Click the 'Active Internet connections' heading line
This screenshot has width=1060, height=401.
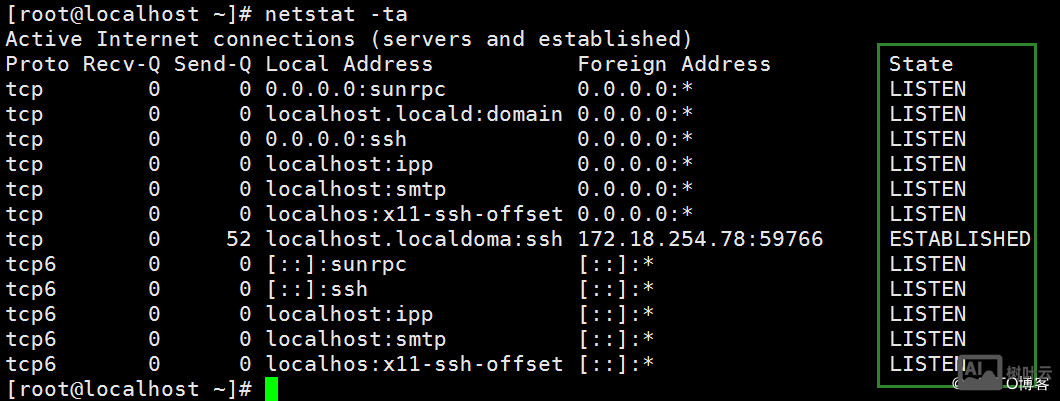350,39
